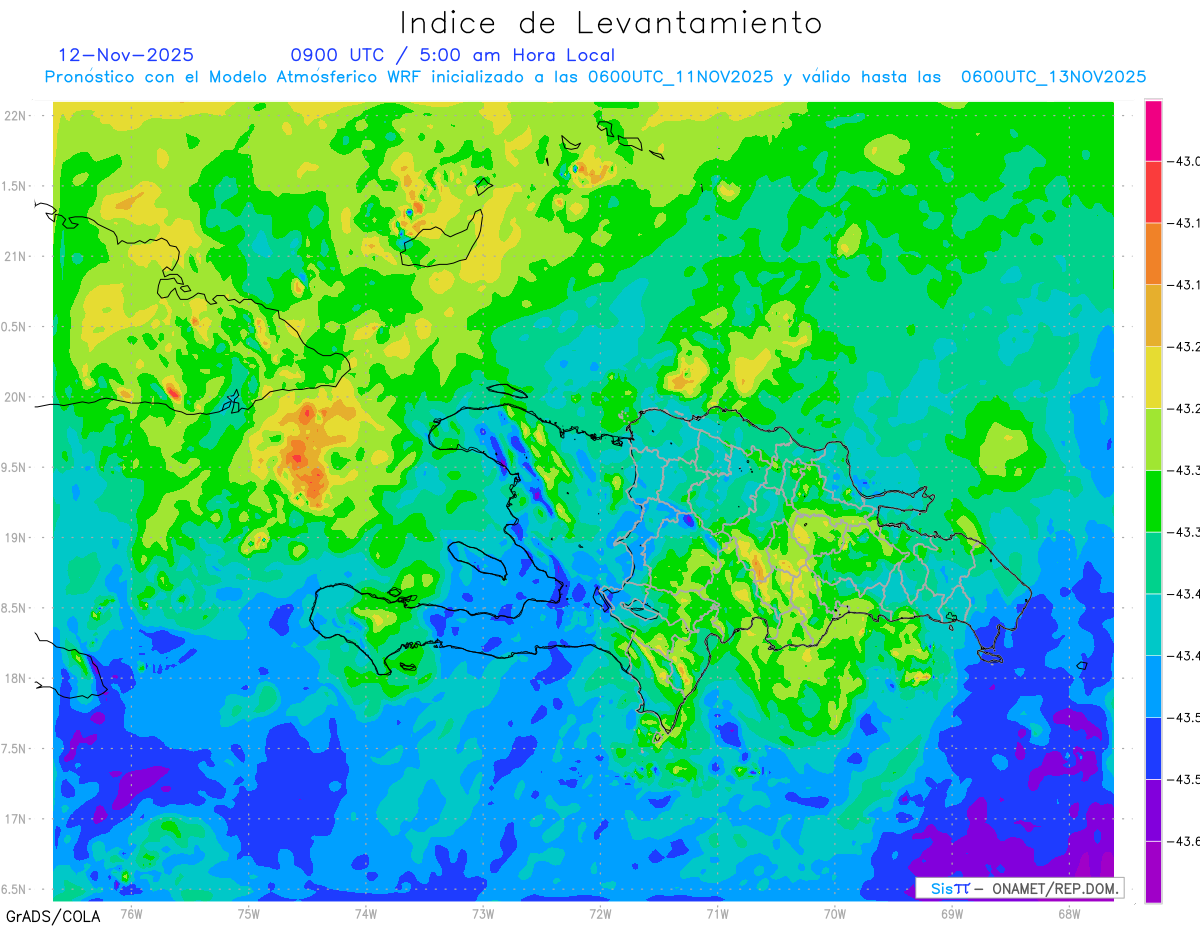Screen dimensions: 1200x927
Task: Click the '70W' longitude label
Action: 835,913
